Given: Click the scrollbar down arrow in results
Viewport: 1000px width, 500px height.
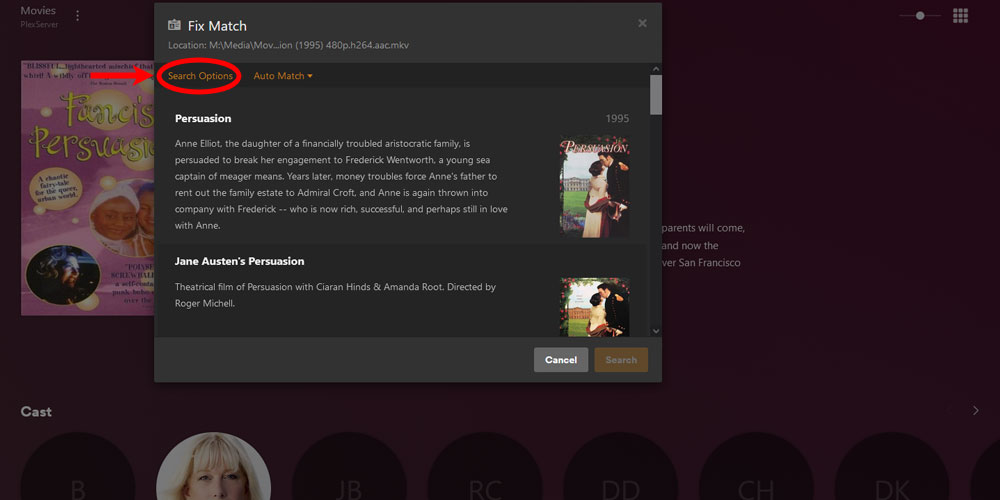Looking at the screenshot, I should point(656,331).
